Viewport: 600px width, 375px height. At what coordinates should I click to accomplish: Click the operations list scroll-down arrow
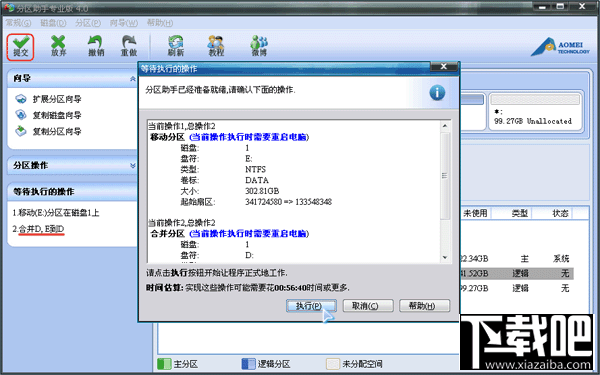[x=445, y=258]
